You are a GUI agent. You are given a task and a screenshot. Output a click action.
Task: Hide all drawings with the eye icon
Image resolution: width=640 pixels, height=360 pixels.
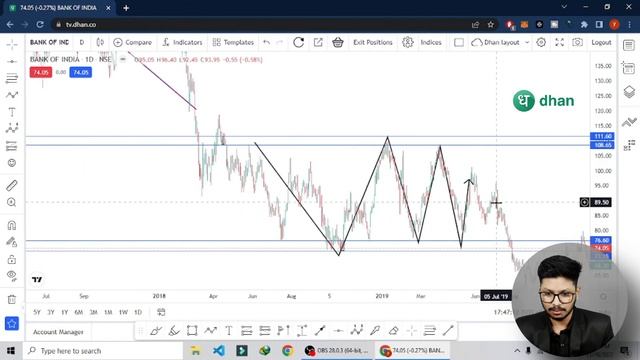(12, 276)
